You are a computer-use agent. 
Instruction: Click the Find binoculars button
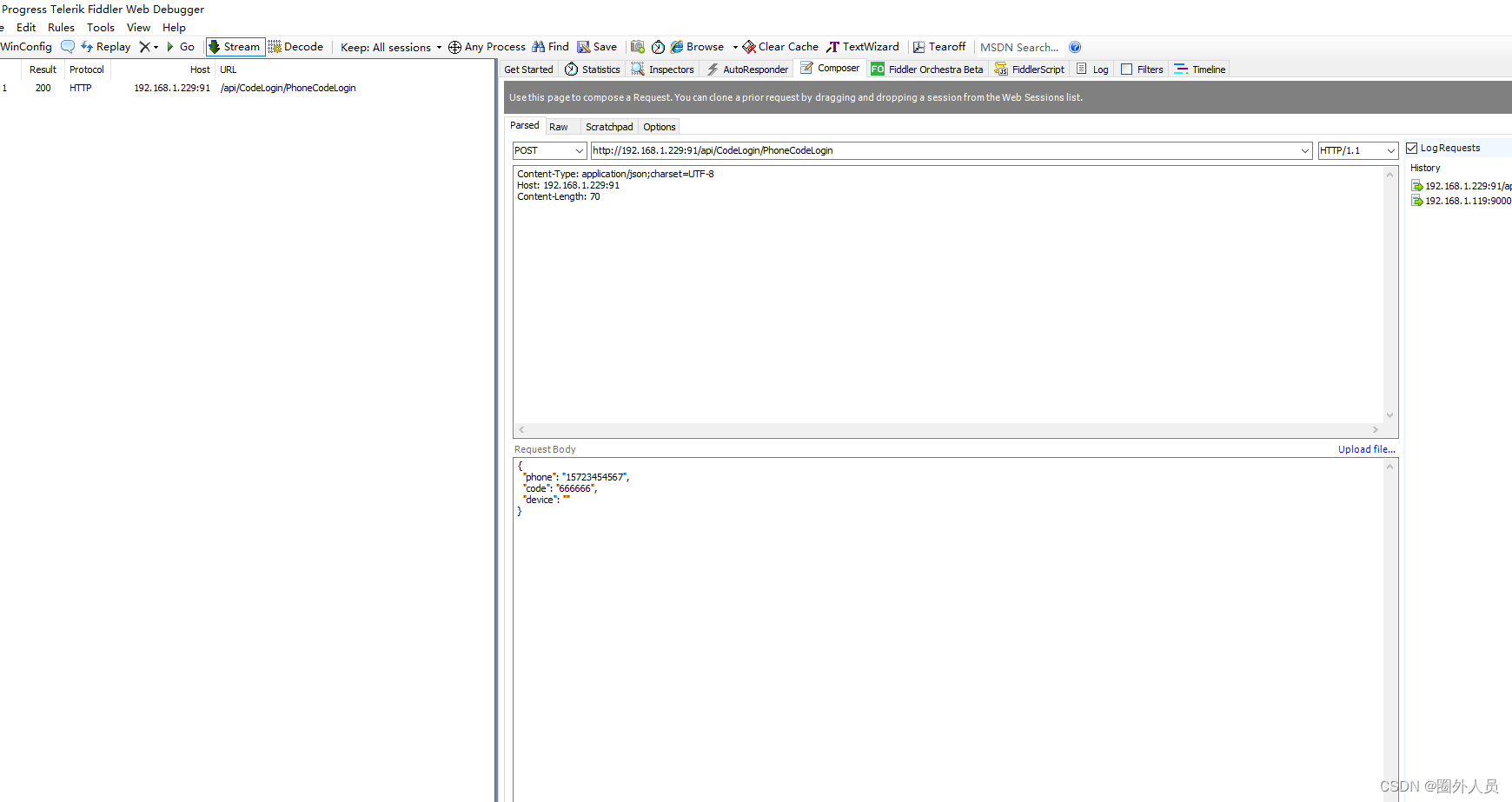point(550,47)
